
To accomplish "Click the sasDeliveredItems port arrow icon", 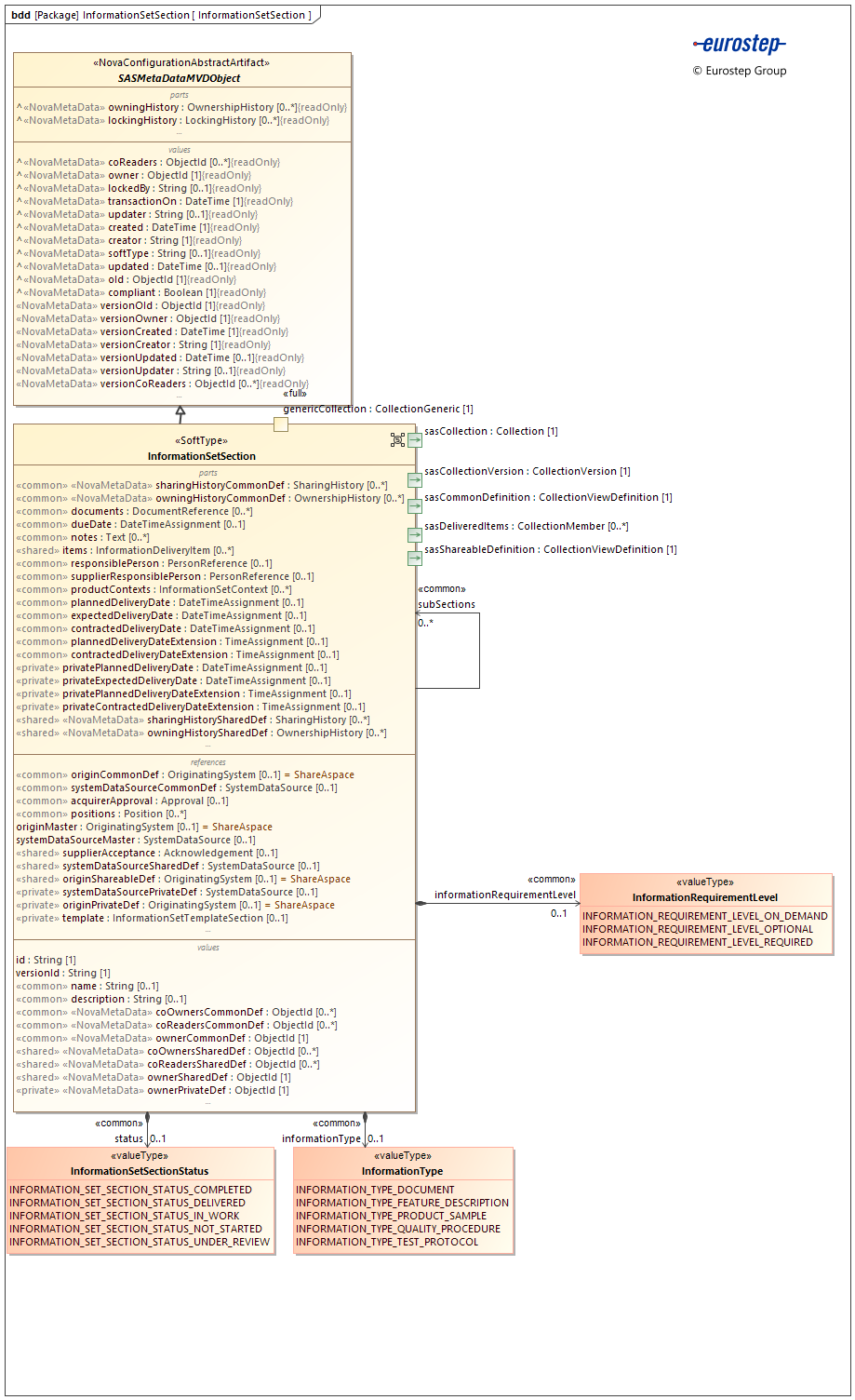I will tap(414, 534).
